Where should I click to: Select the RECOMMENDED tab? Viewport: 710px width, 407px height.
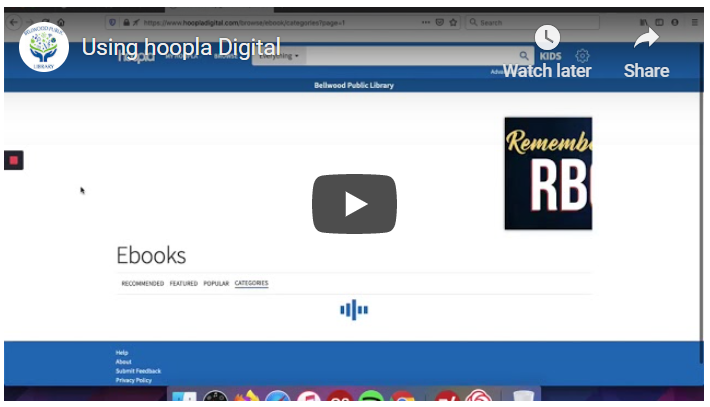143,283
